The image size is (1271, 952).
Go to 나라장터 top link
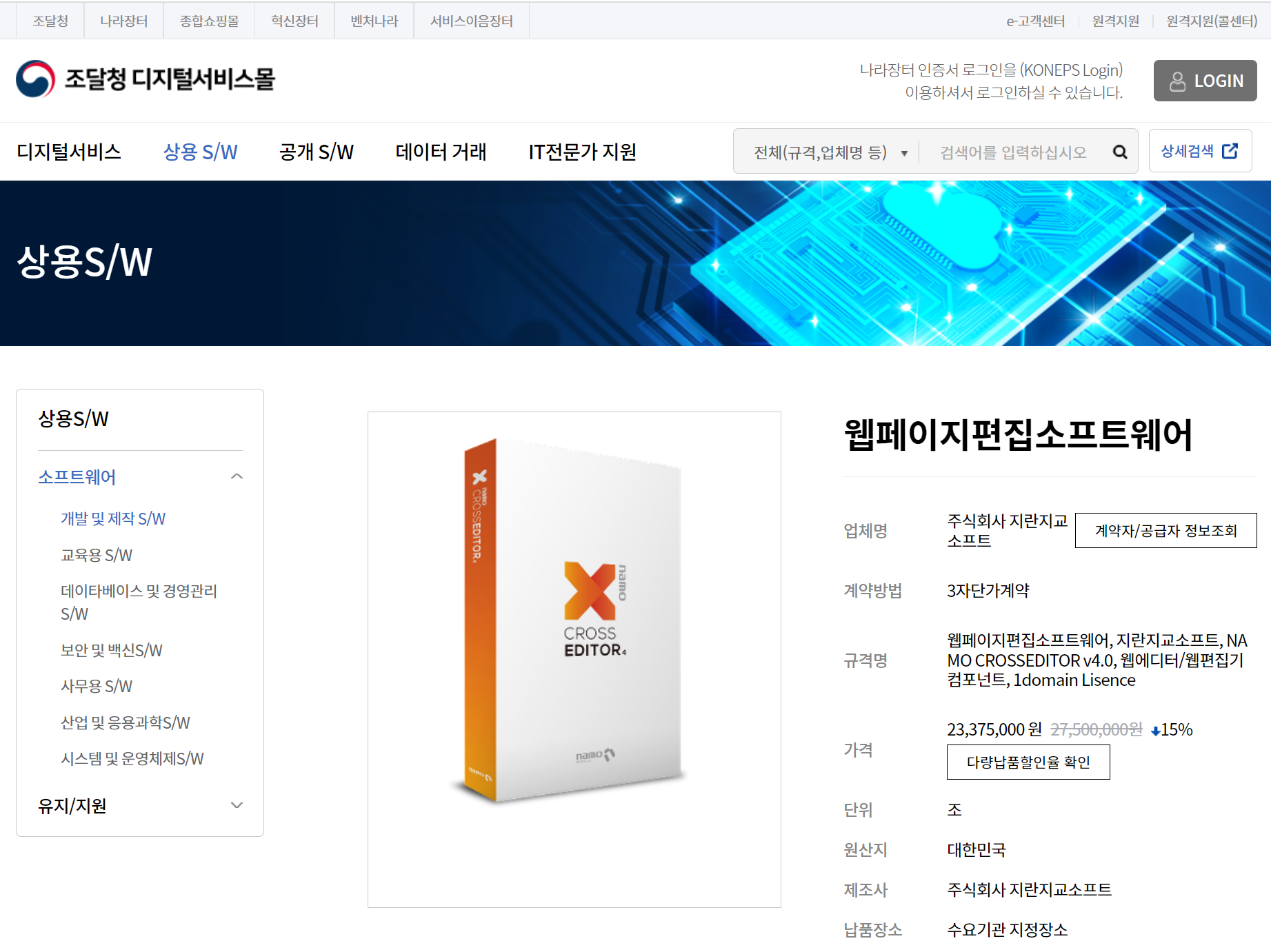pyautogui.click(x=123, y=21)
